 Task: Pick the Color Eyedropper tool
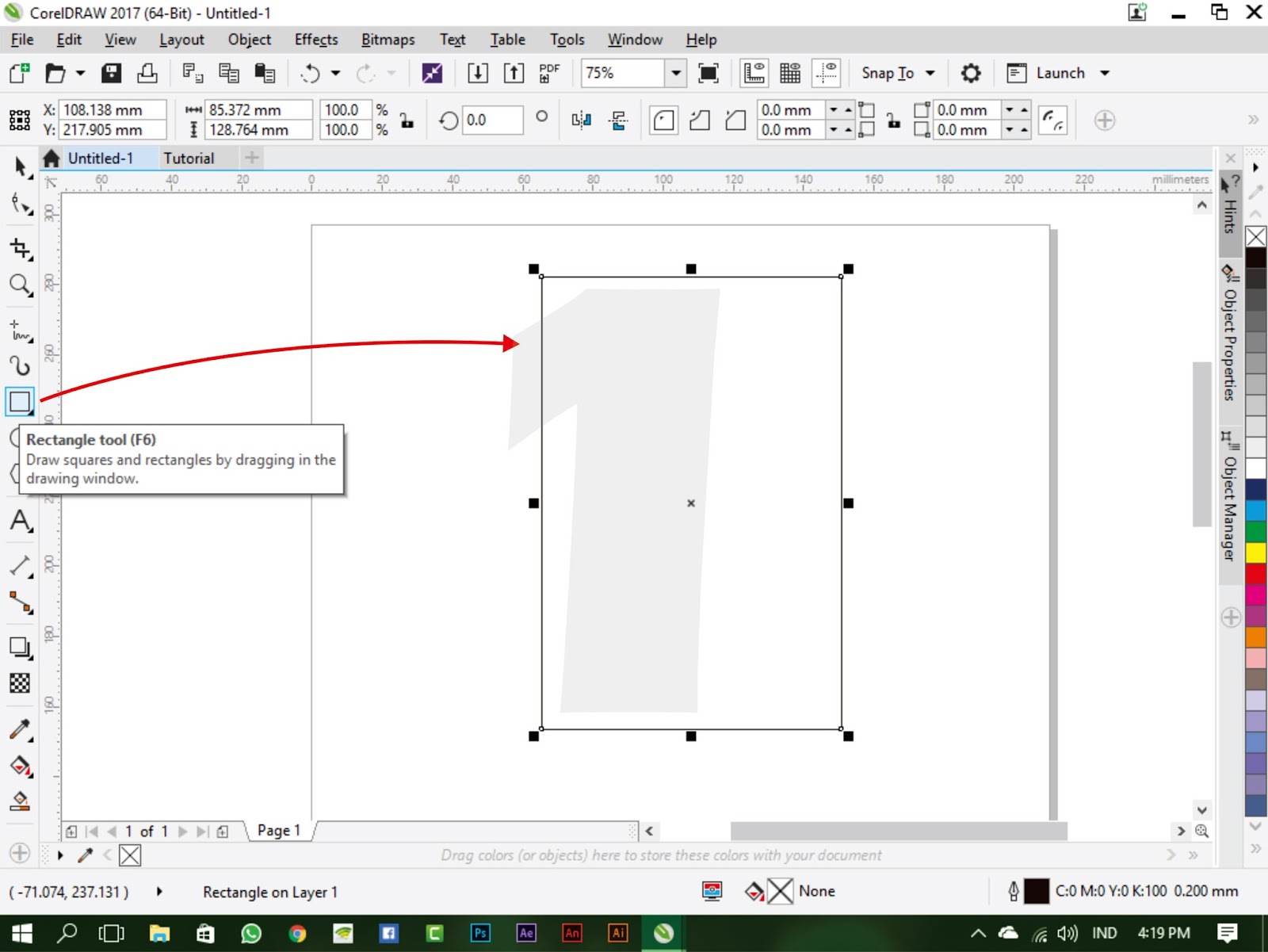[x=20, y=731]
